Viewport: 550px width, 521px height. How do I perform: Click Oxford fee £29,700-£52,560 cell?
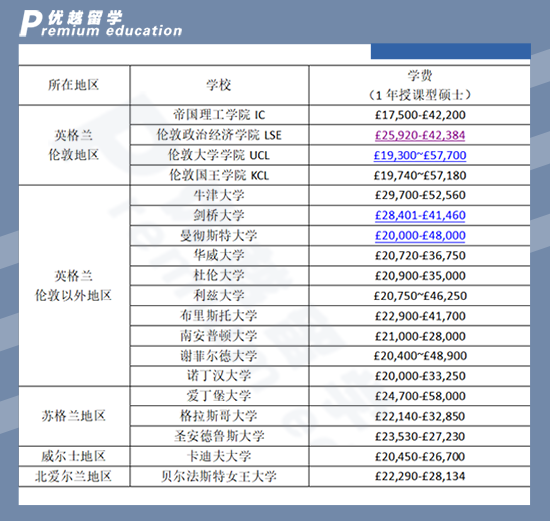pos(420,195)
